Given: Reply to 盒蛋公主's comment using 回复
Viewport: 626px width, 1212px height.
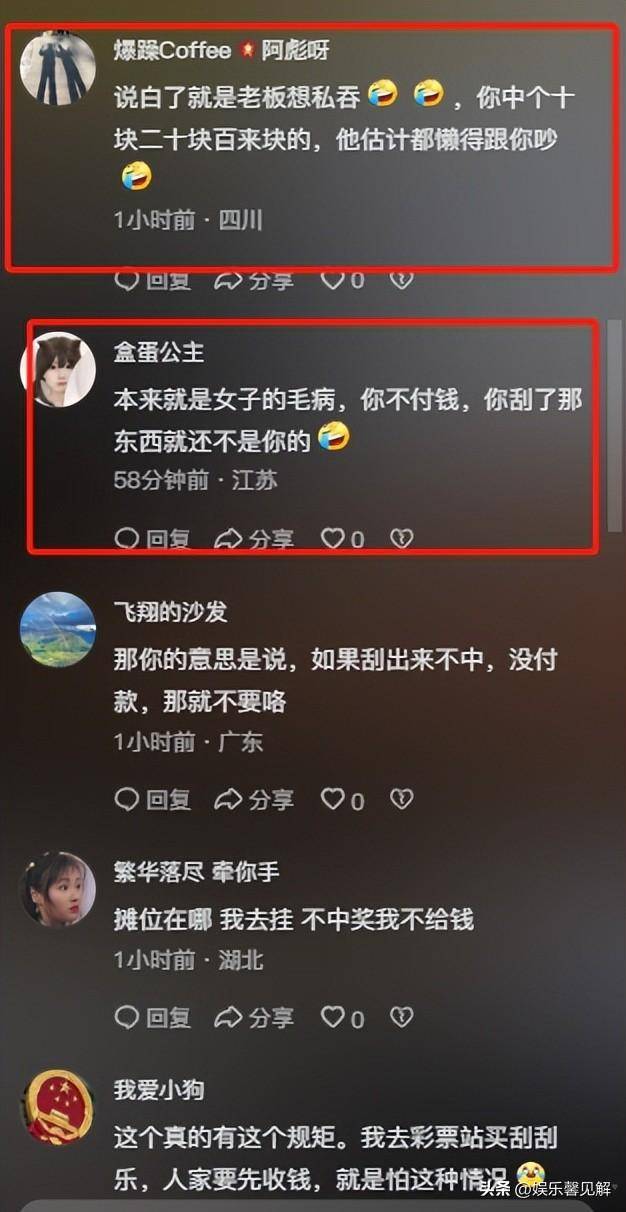Looking at the screenshot, I should pos(152,540).
